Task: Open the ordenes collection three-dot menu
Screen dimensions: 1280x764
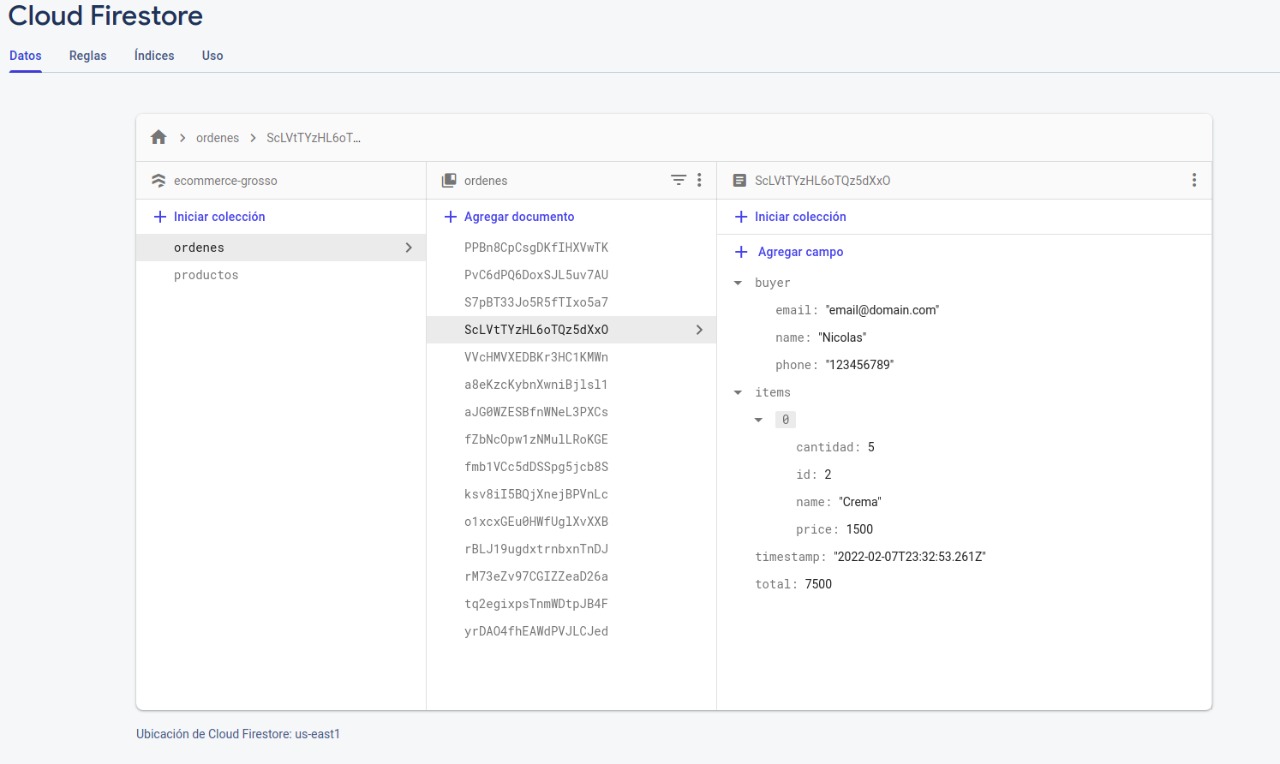Action: 699,180
